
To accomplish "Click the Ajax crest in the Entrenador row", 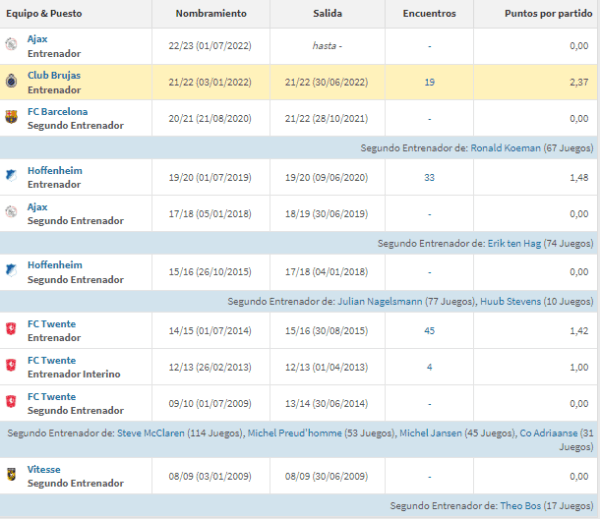I will (x=11, y=44).
